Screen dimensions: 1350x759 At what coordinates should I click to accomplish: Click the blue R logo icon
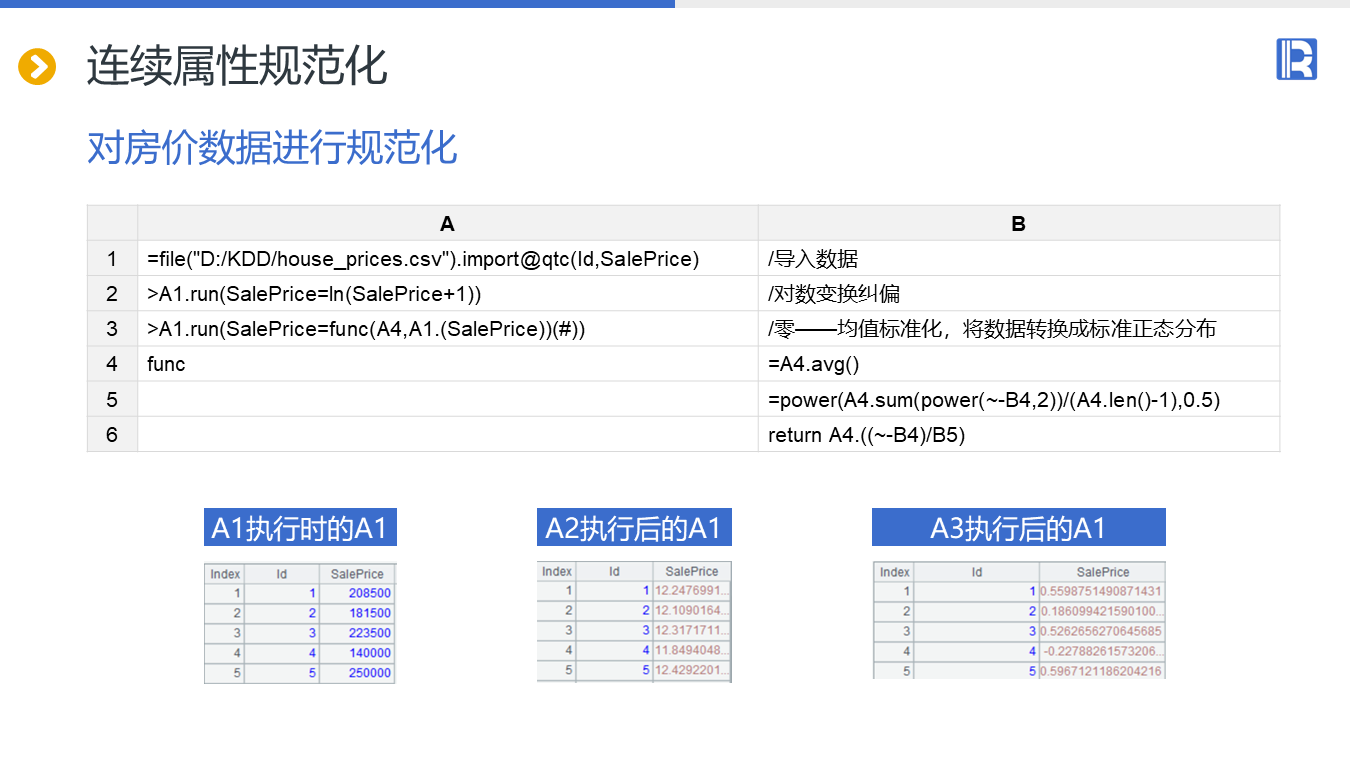1296,59
